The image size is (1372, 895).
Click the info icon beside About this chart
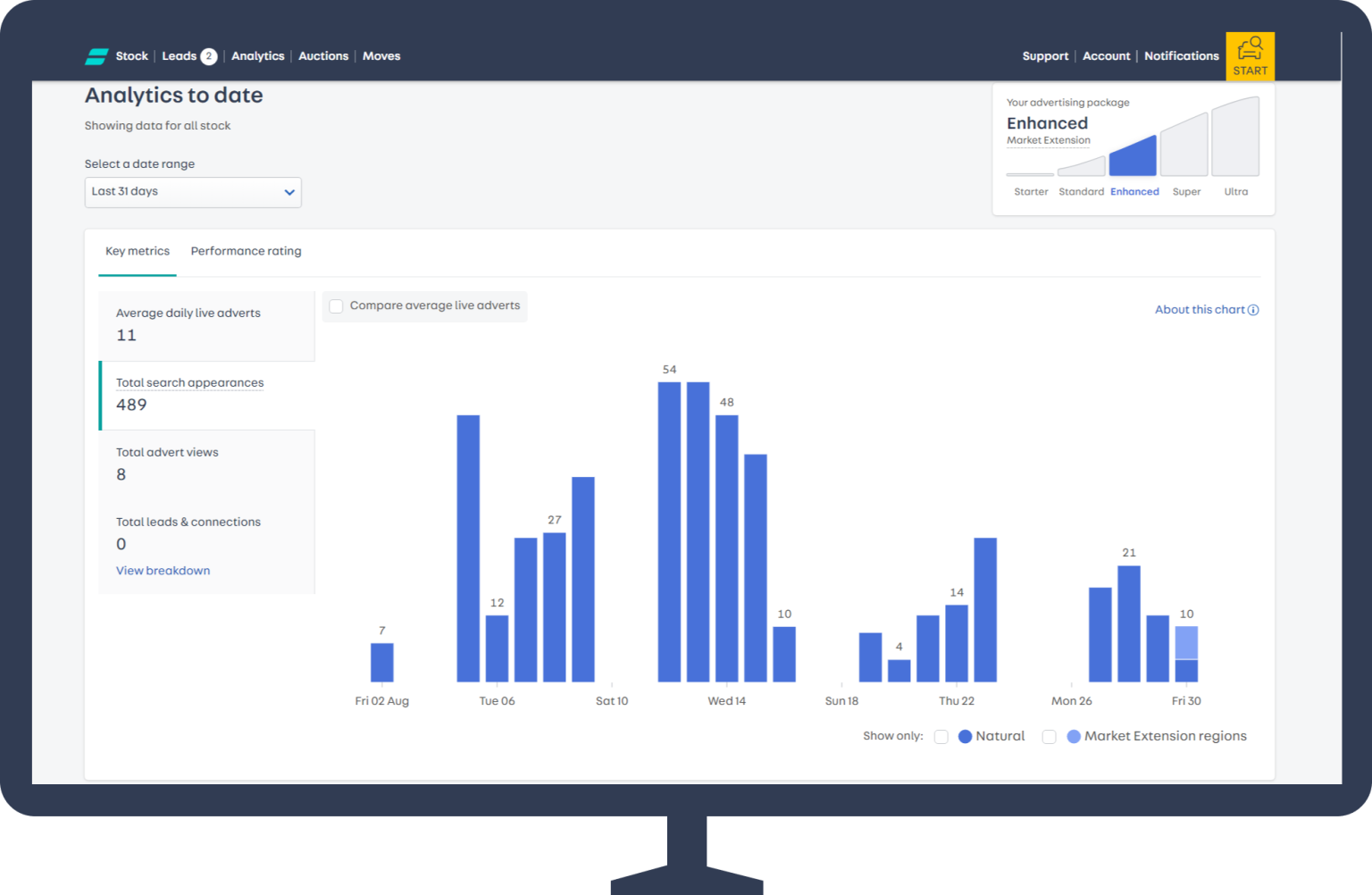click(x=1253, y=310)
